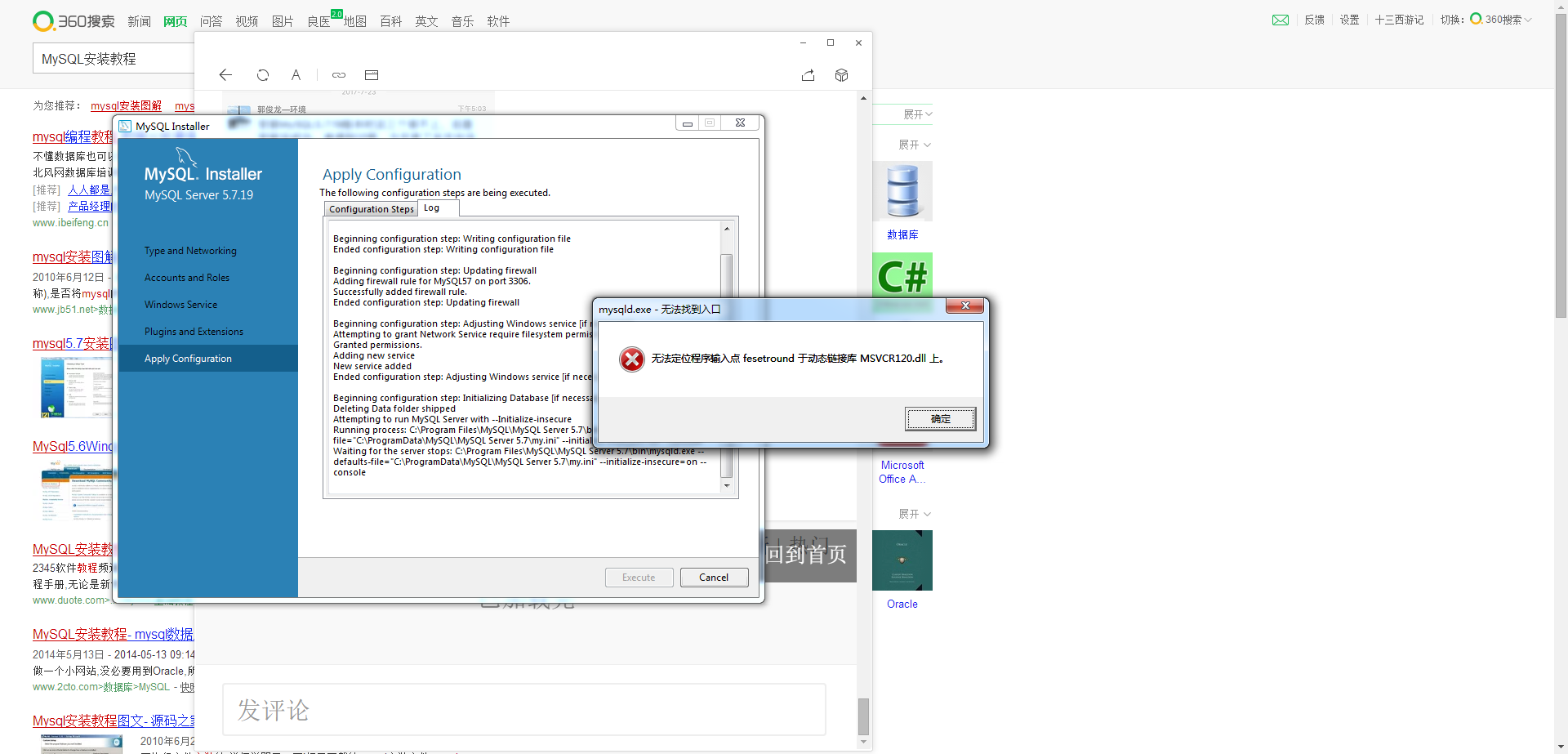Open the 新闻 search tab
The width and height of the screenshot is (1568, 754).
pos(139,21)
